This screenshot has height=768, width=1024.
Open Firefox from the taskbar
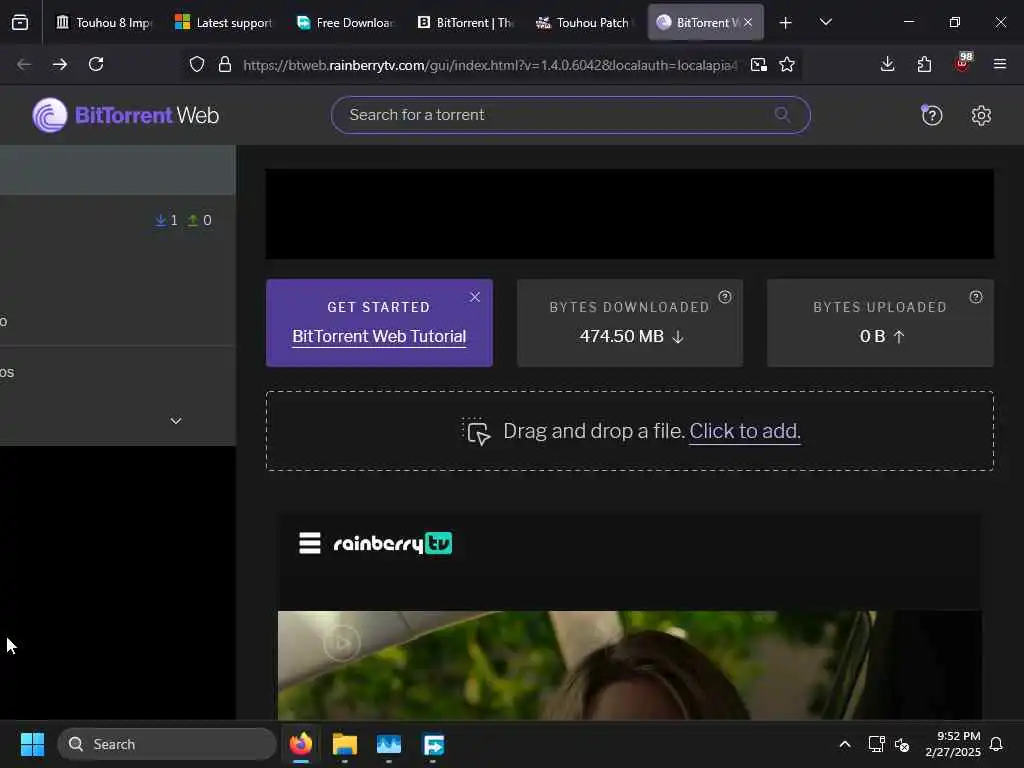coord(300,744)
